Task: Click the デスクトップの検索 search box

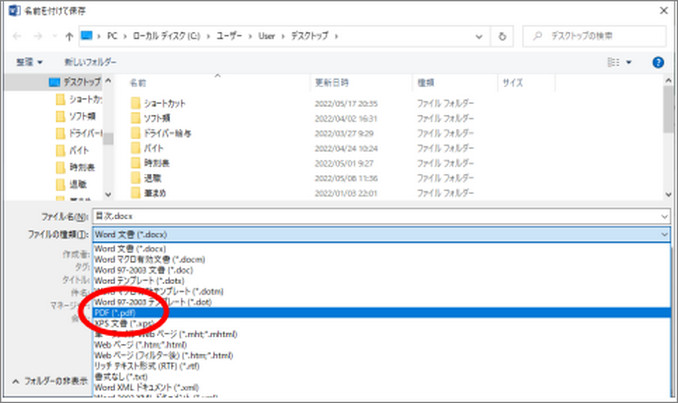Action: click(x=595, y=36)
